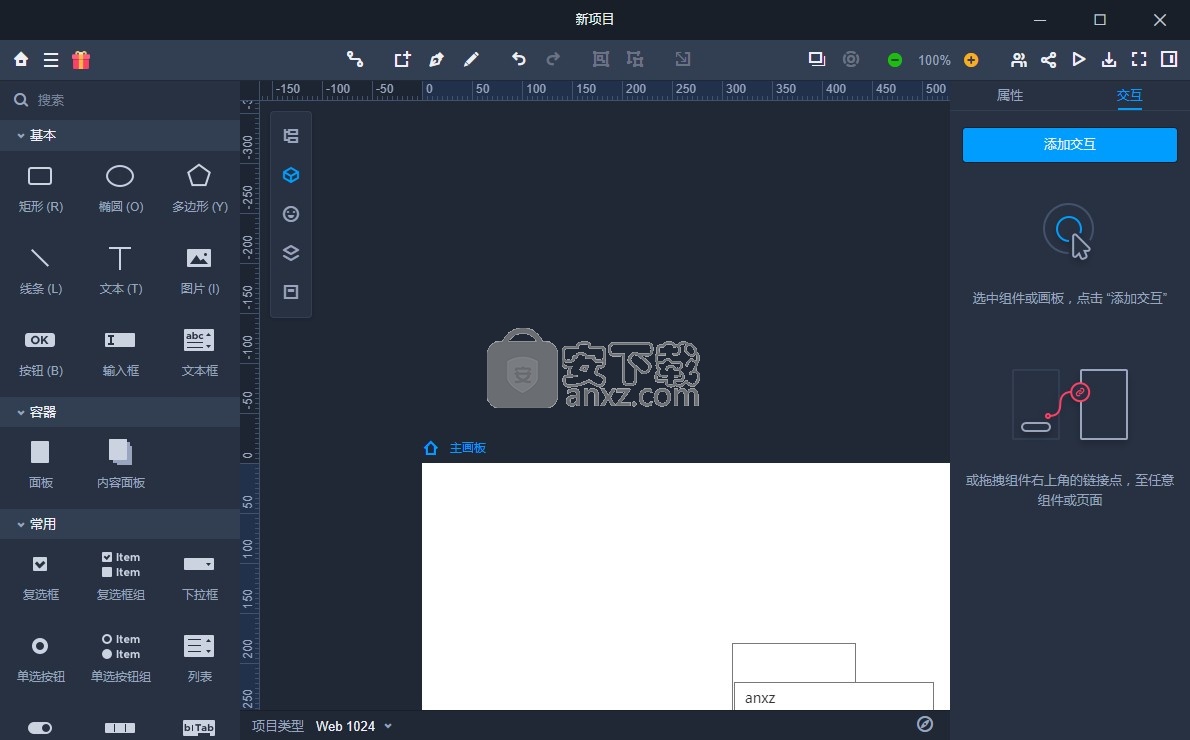Zoom in with orange plus button
Image resolution: width=1190 pixels, height=740 pixels.
click(x=971, y=60)
